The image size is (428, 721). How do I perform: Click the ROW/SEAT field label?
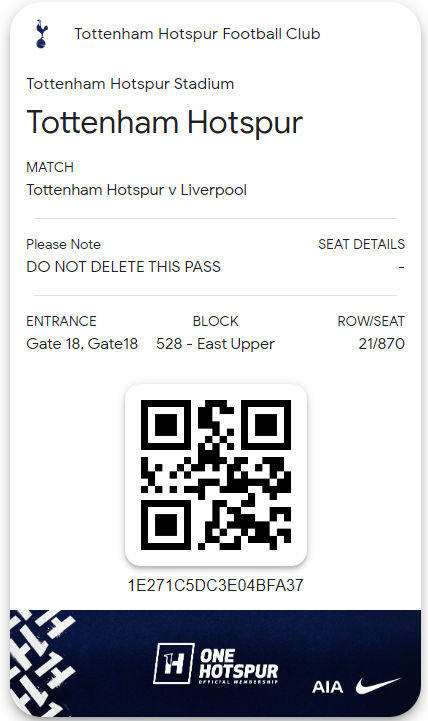pos(371,321)
